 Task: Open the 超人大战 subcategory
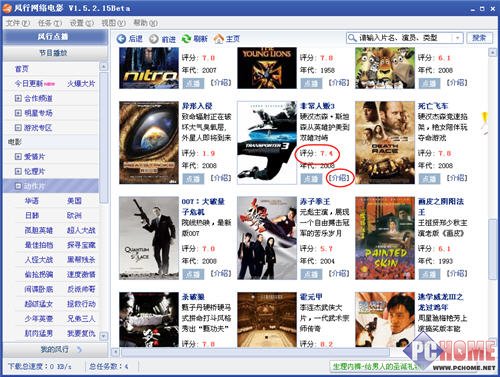coord(81,230)
